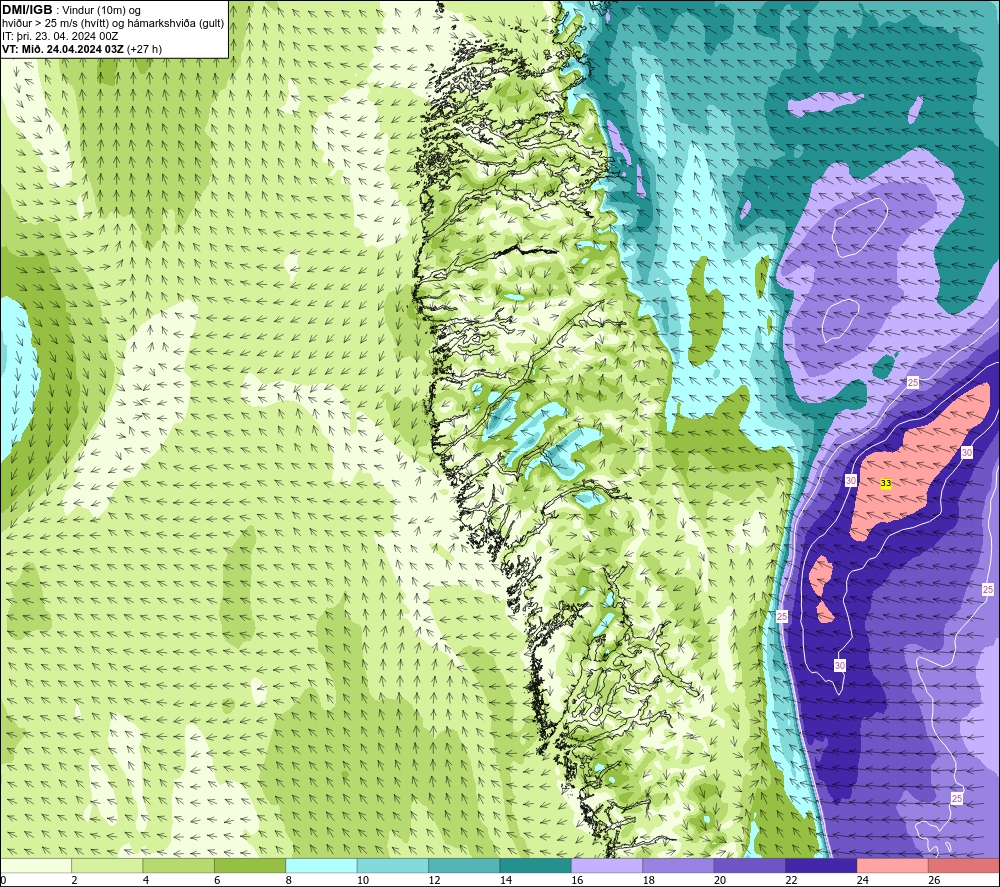This screenshot has width=1000, height=887.
Task: Pick the light lavender 16–18 scale swatch
Action: point(607,865)
